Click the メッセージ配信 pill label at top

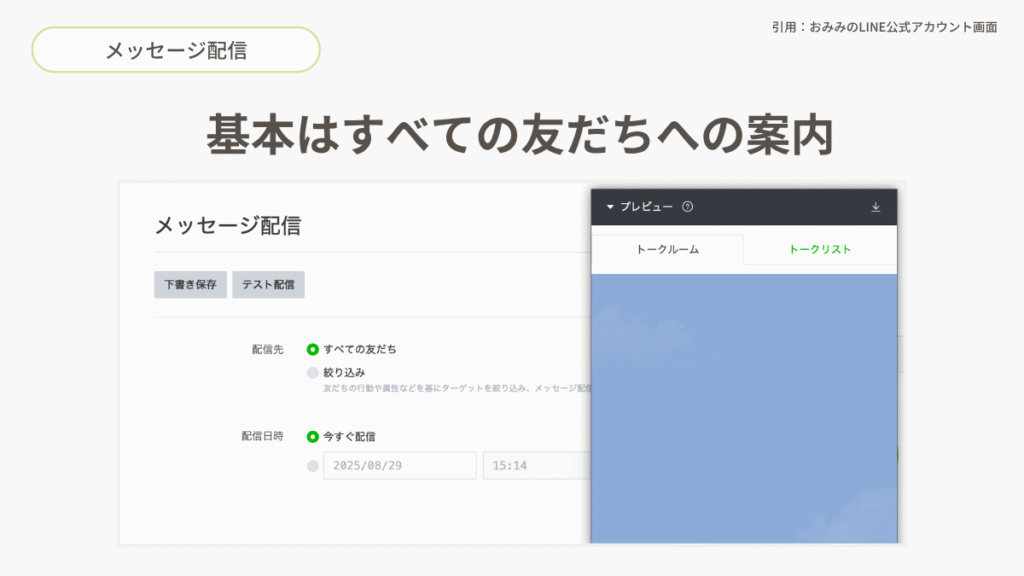tap(176, 50)
